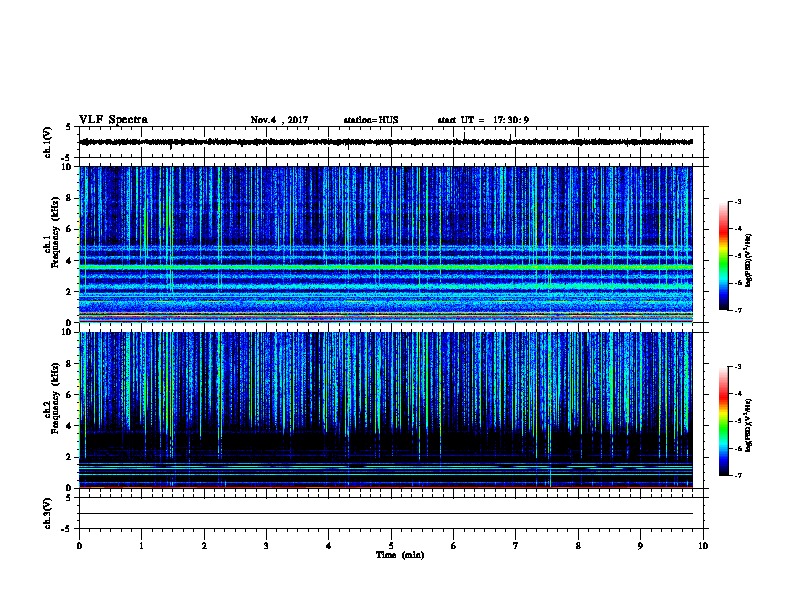Click the "-7" label on ch.2 color bar
The height and width of the screenshot is (612, 792).
click(737, 475)
